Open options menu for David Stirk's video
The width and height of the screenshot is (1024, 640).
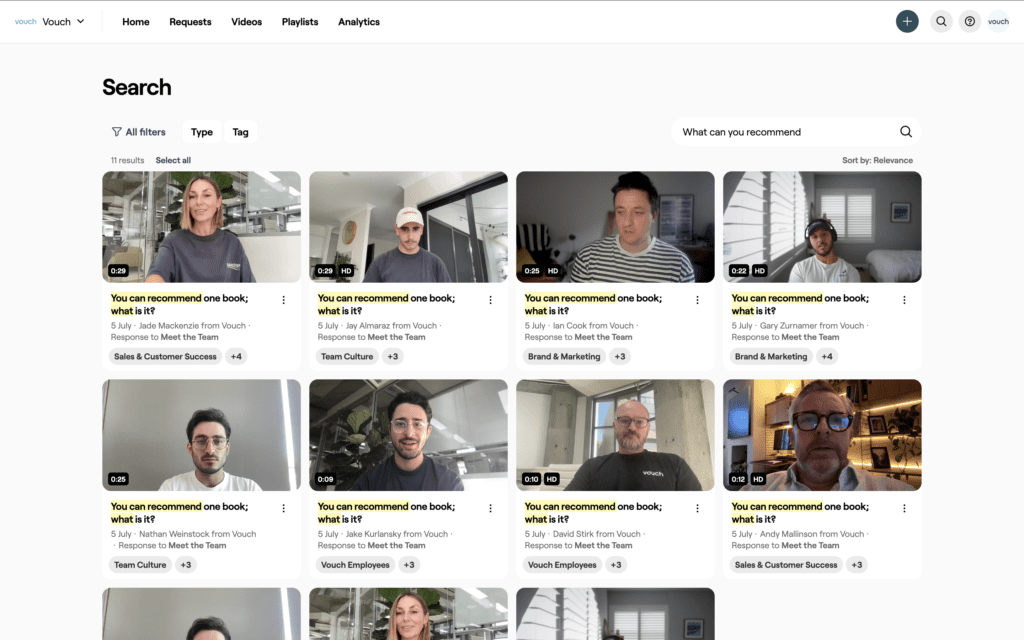[x=697, y=508]
